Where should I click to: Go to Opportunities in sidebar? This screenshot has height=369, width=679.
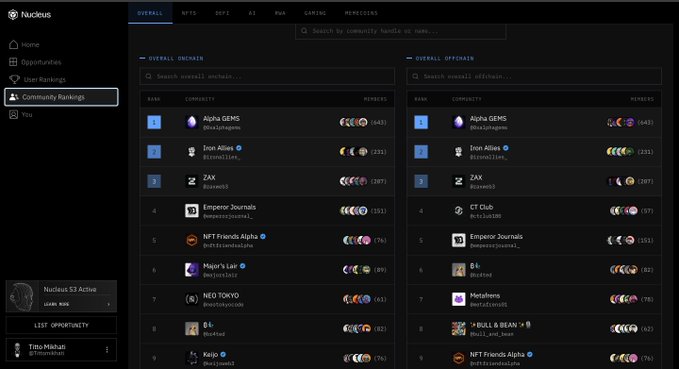click(x=35, y=62)
